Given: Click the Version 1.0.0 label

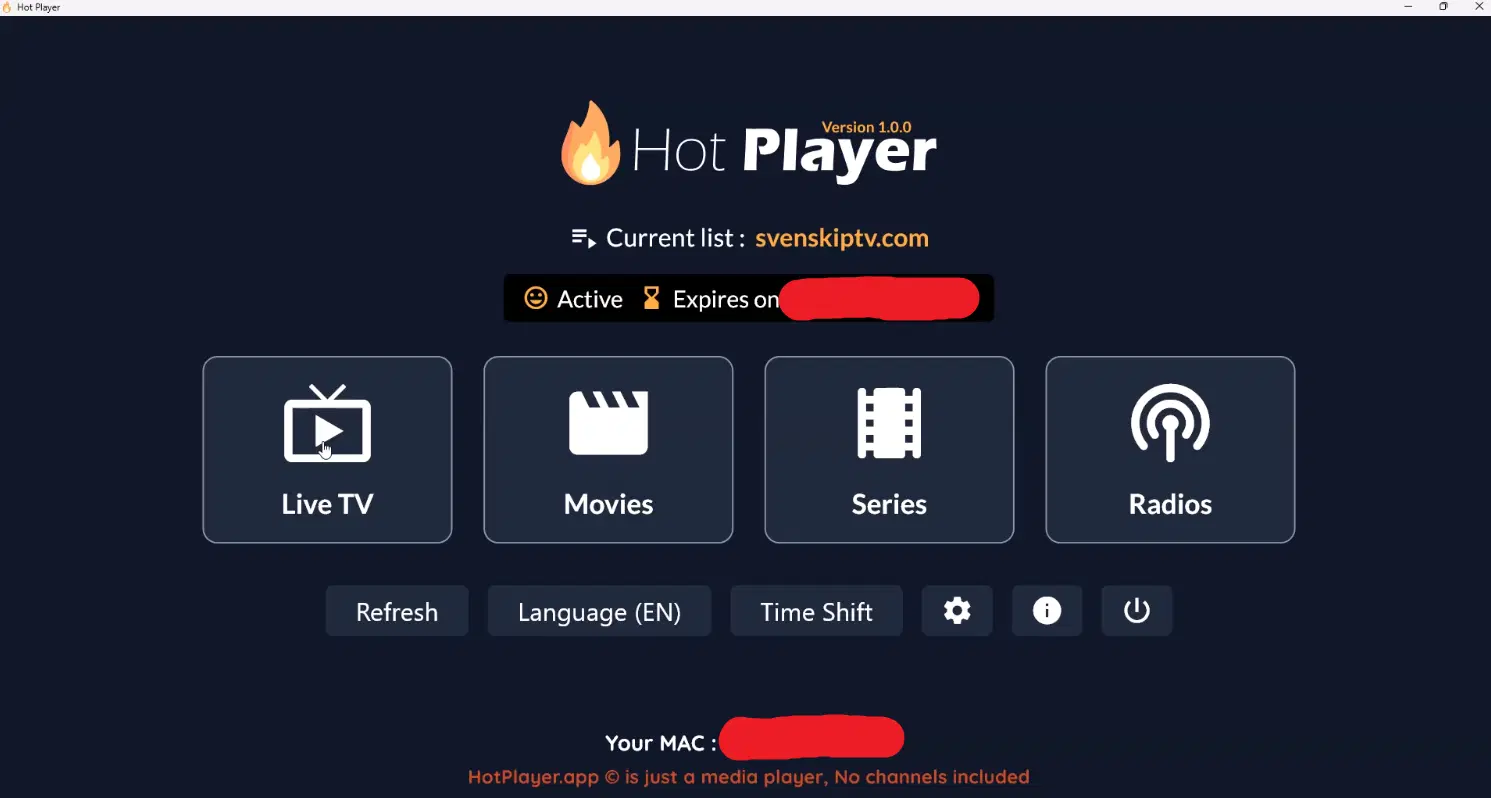Looking at the screenshot, I should coord(866,127).
